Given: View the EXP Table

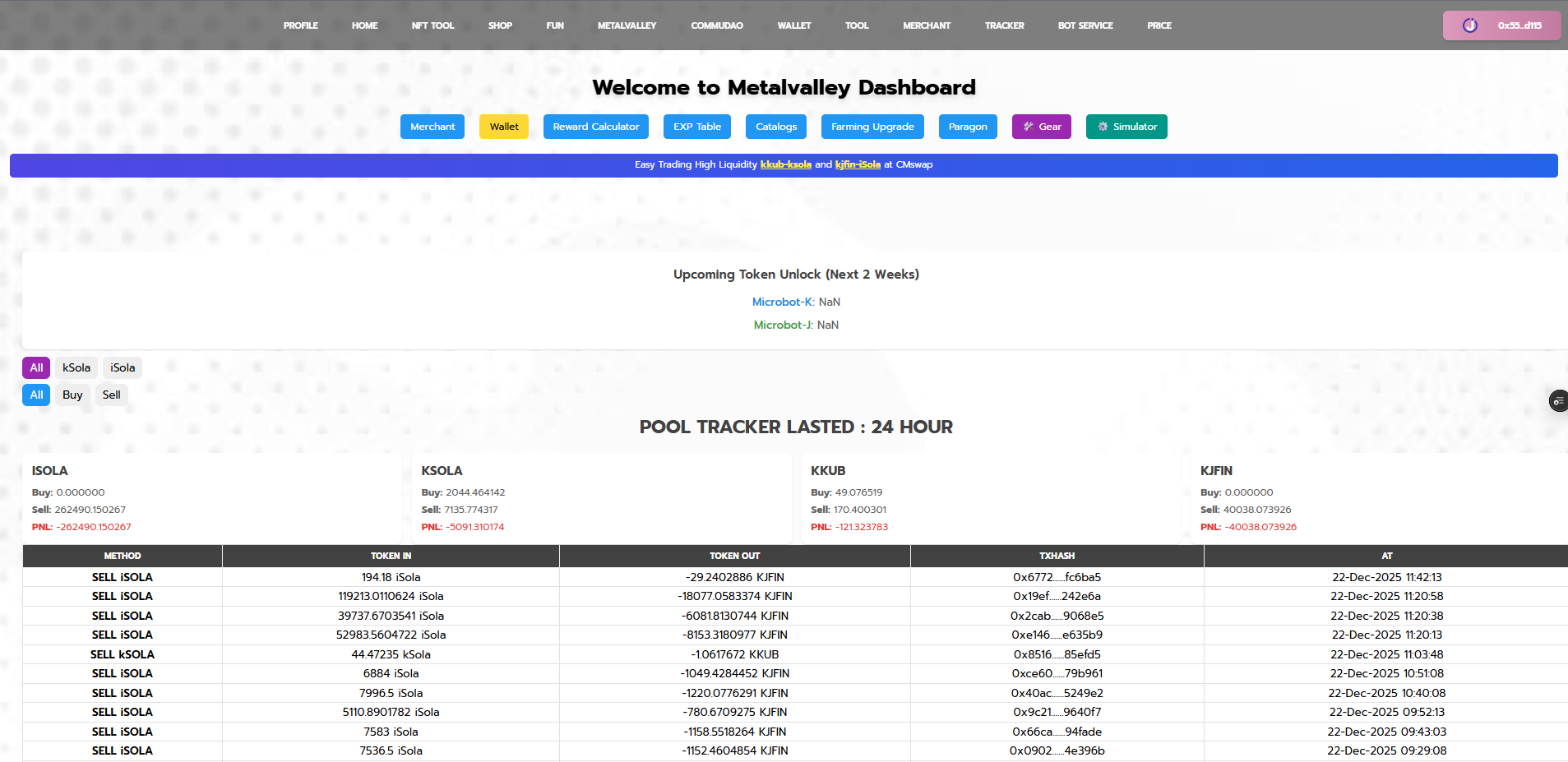Looking at the screenshot, I should pyautogui.click(x=696, y=127).
